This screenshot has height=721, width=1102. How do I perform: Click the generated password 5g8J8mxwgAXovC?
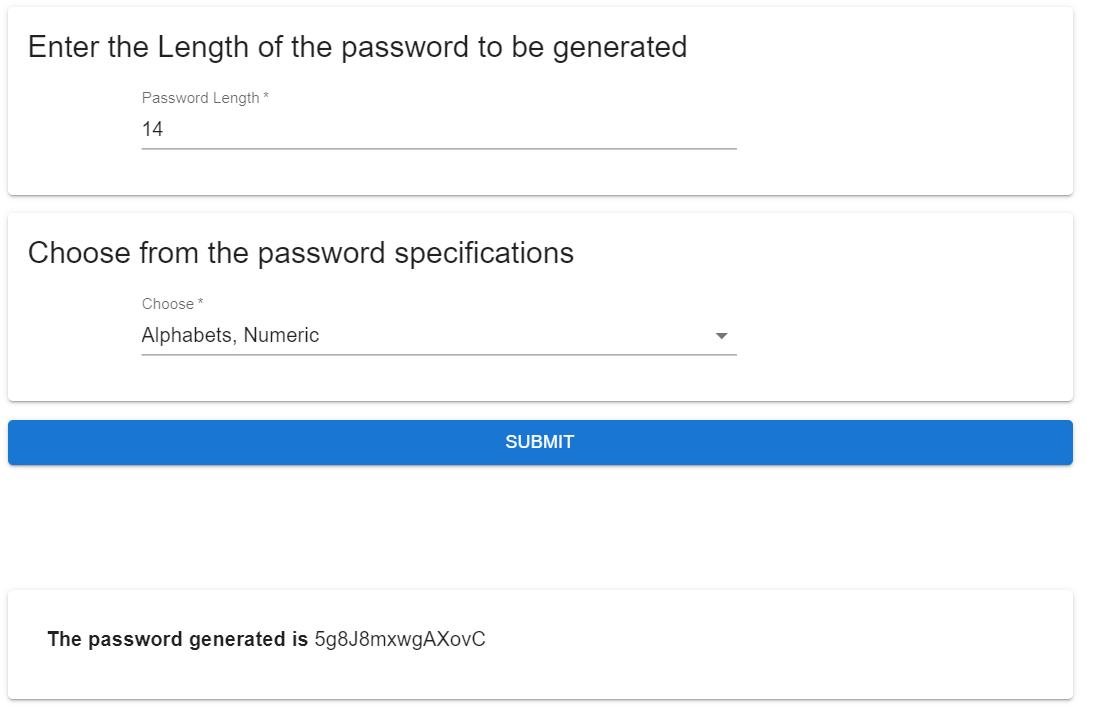coord(400,640)
